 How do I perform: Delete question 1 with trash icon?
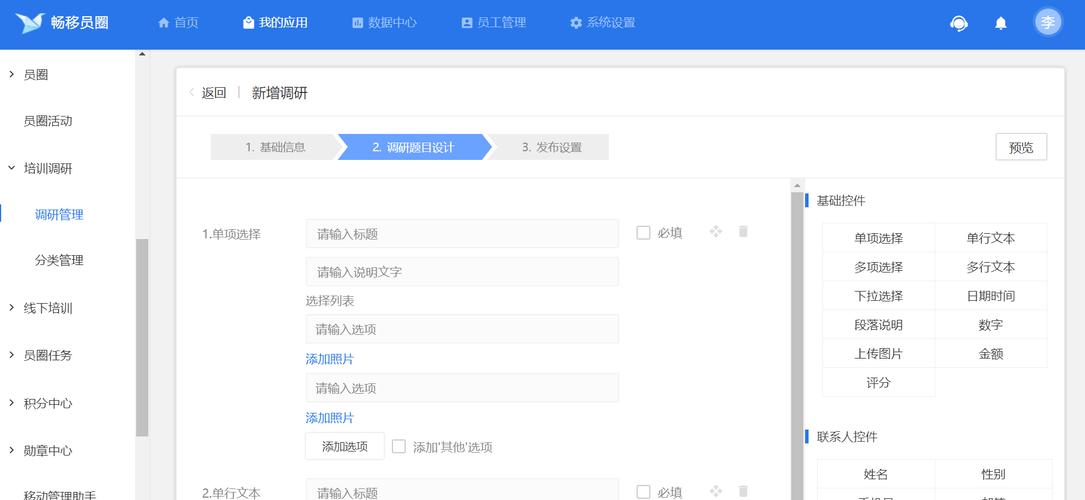point(743,232)
